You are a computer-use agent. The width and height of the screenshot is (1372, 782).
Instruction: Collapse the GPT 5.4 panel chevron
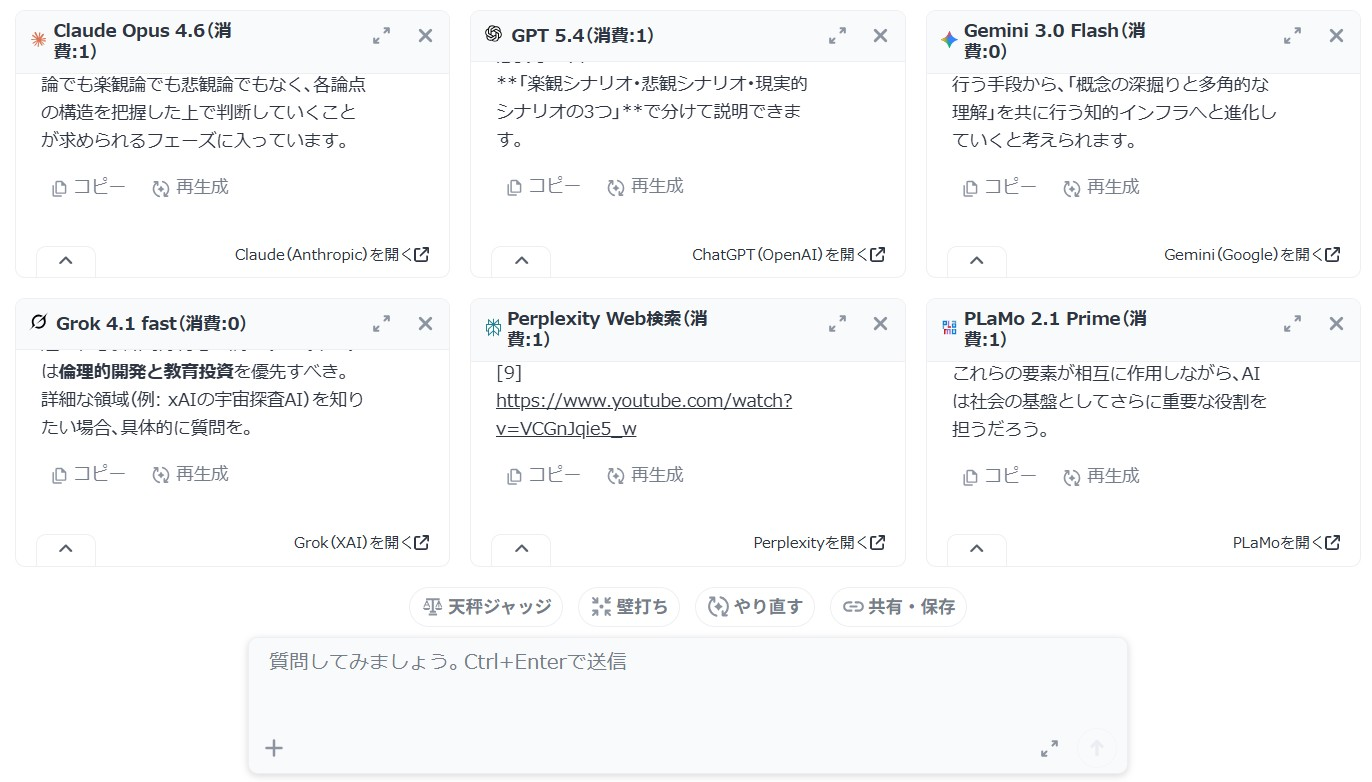[x=521, y=261]
